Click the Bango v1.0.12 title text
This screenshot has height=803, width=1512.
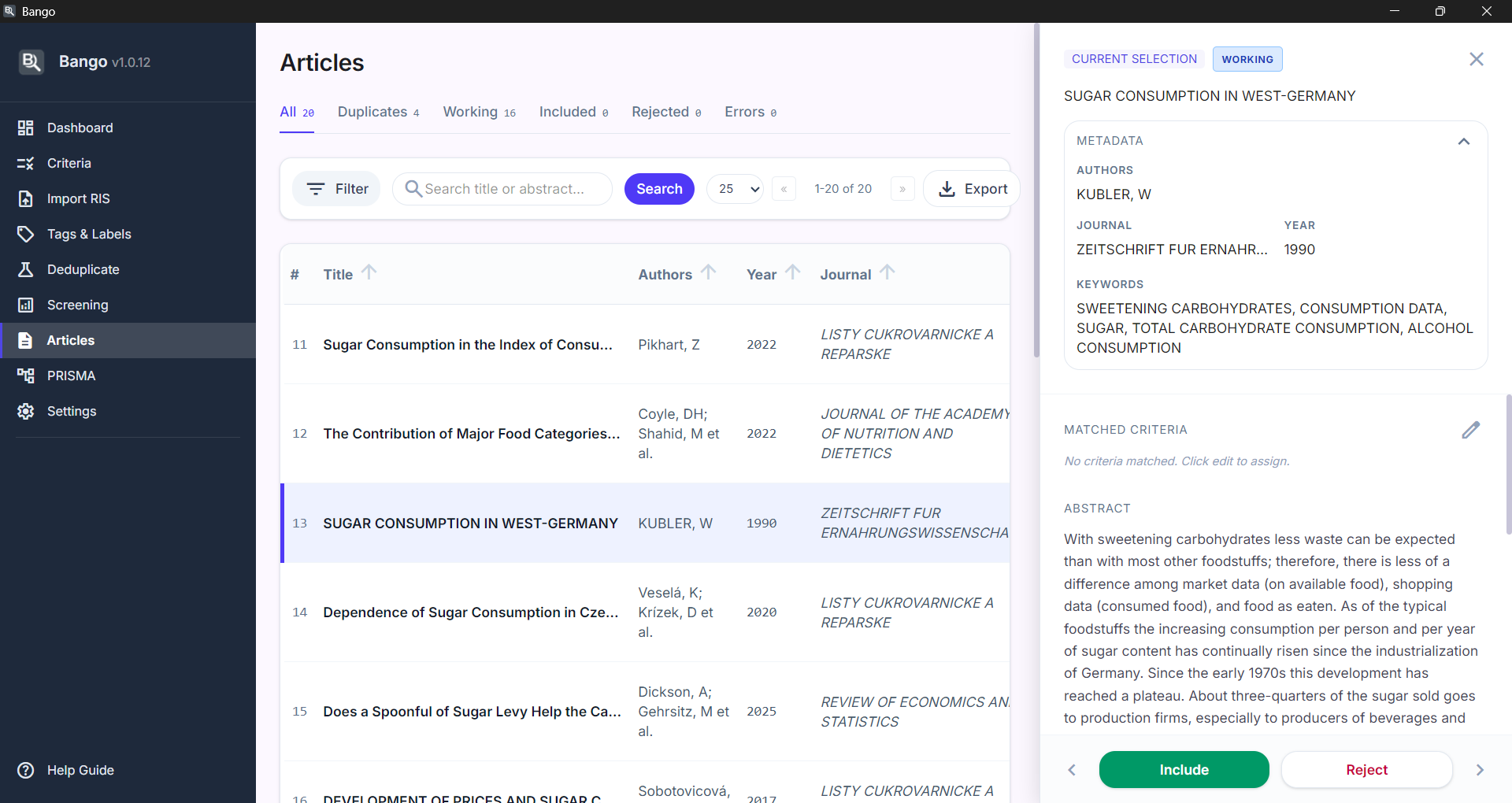pos(105,61)
